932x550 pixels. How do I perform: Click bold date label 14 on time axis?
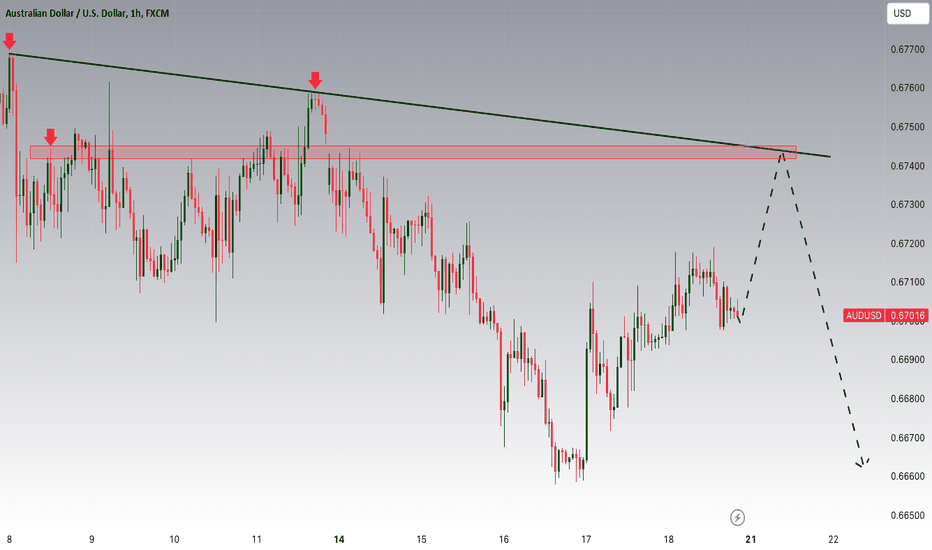point(339,540)
